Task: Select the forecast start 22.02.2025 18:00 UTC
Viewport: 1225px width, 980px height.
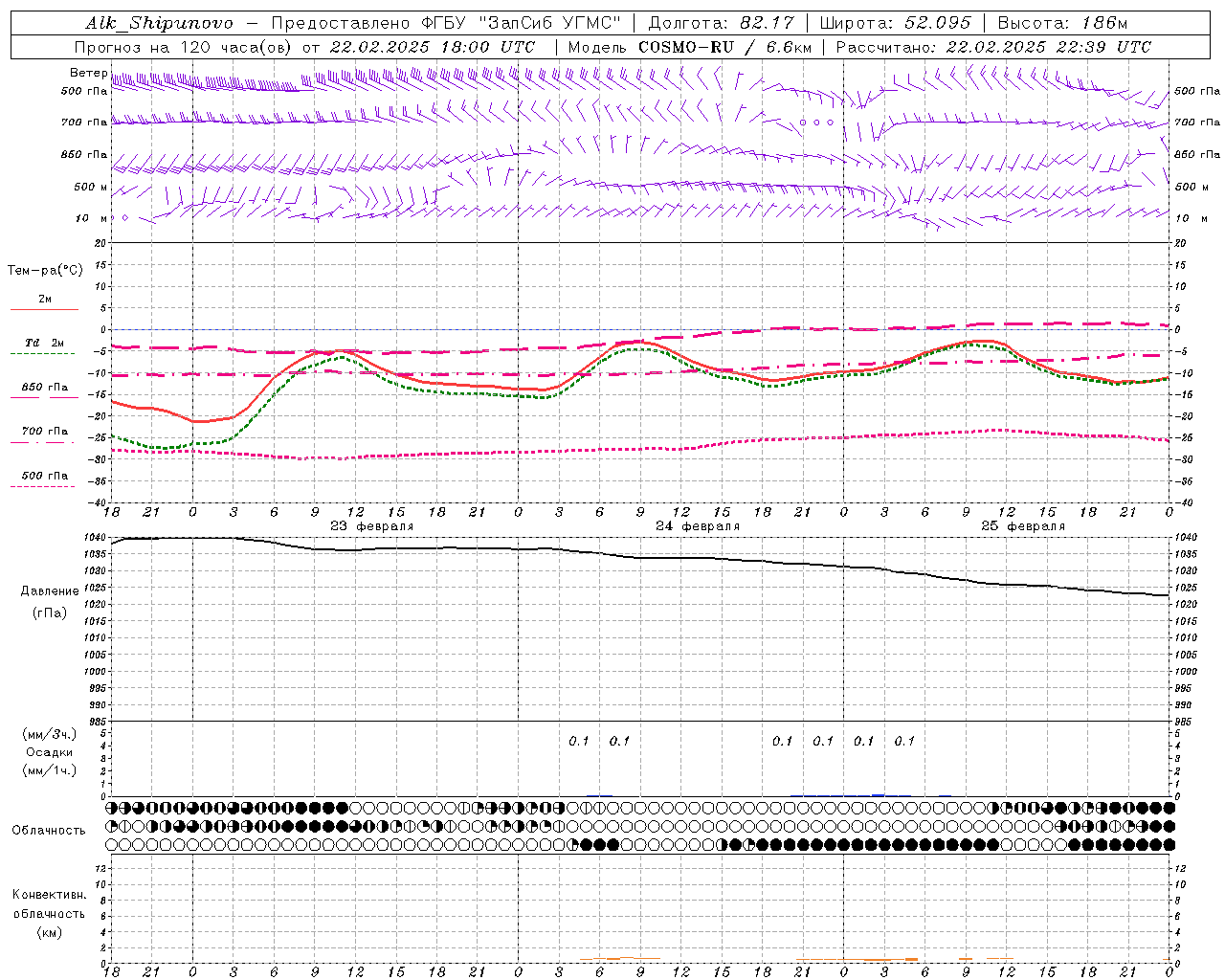Action: [433, 47]
